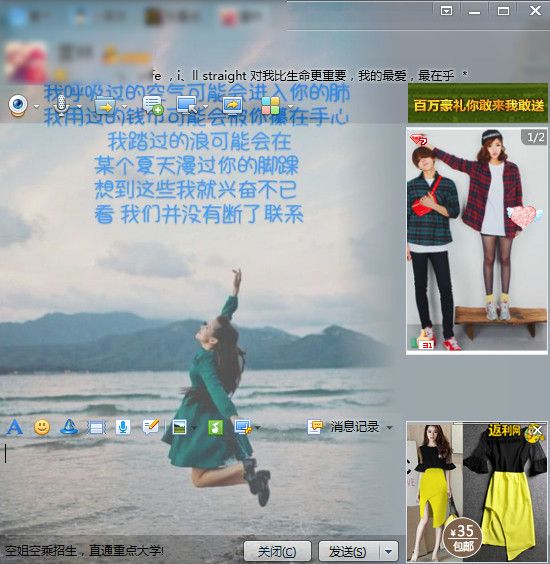The image size is (550, 564).
Task: Open the emoji smiley picker
Action: point(42,427)
